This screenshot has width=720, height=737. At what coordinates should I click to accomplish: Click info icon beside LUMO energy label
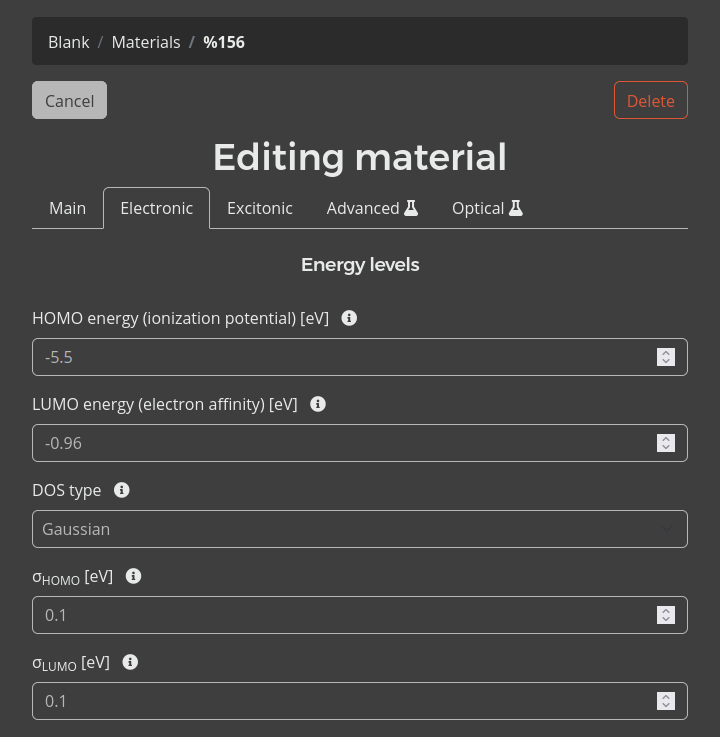click(x=318, y=404)
